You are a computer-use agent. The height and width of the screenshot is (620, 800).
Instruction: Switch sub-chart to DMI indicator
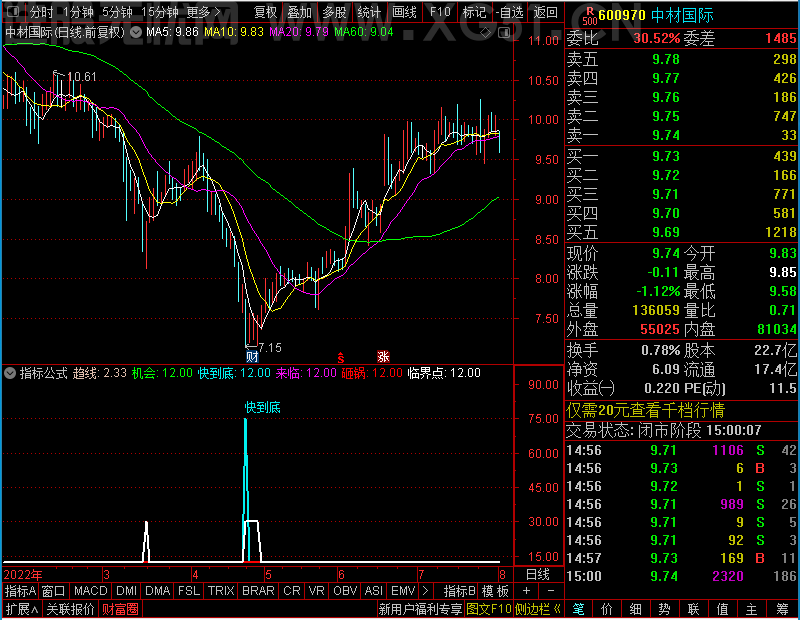pos(126,591)
